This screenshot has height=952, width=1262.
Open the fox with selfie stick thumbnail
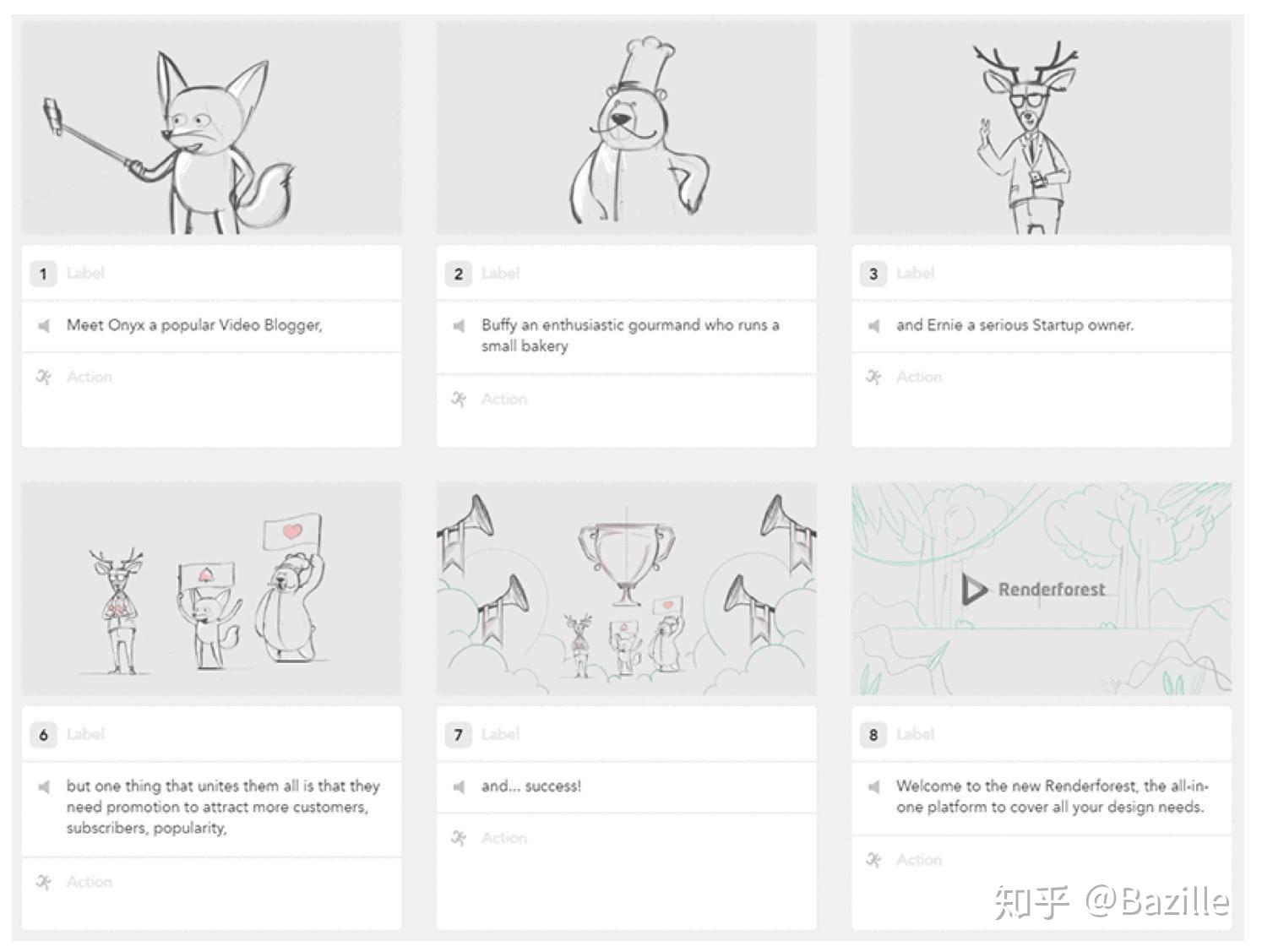pos(211,128)
